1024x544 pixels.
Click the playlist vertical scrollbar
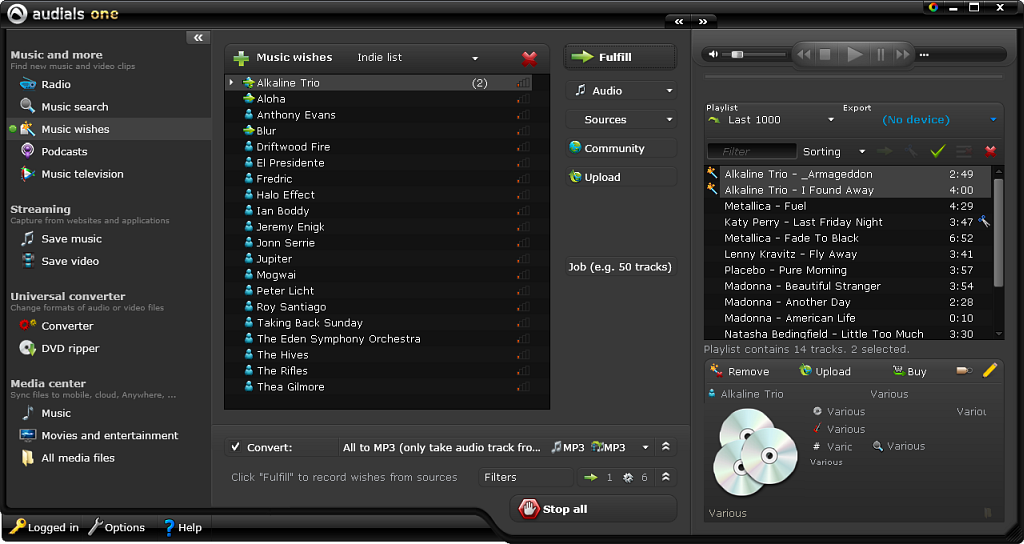[x=998, y=232]
